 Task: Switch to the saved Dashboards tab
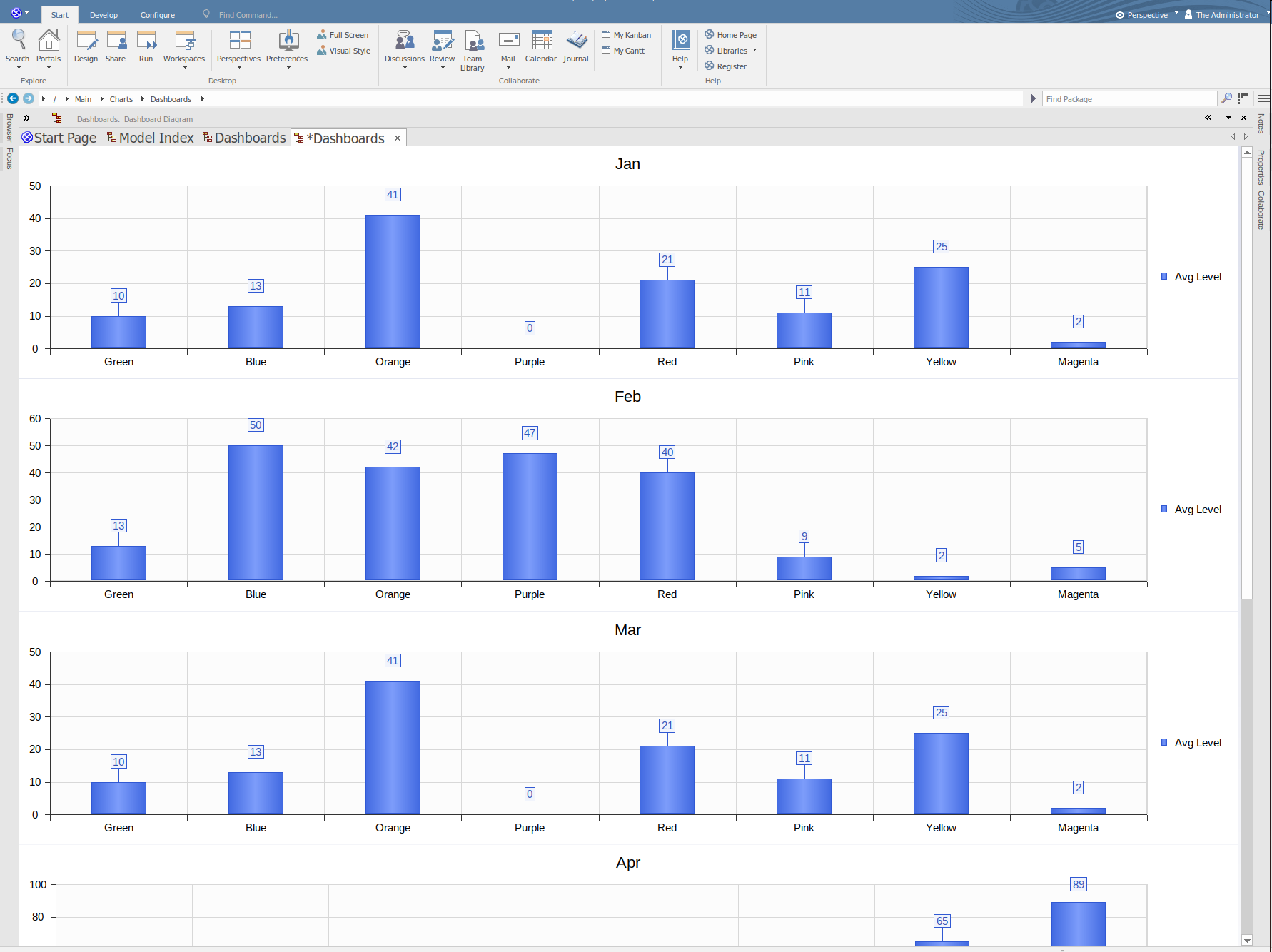click(244, 138)
